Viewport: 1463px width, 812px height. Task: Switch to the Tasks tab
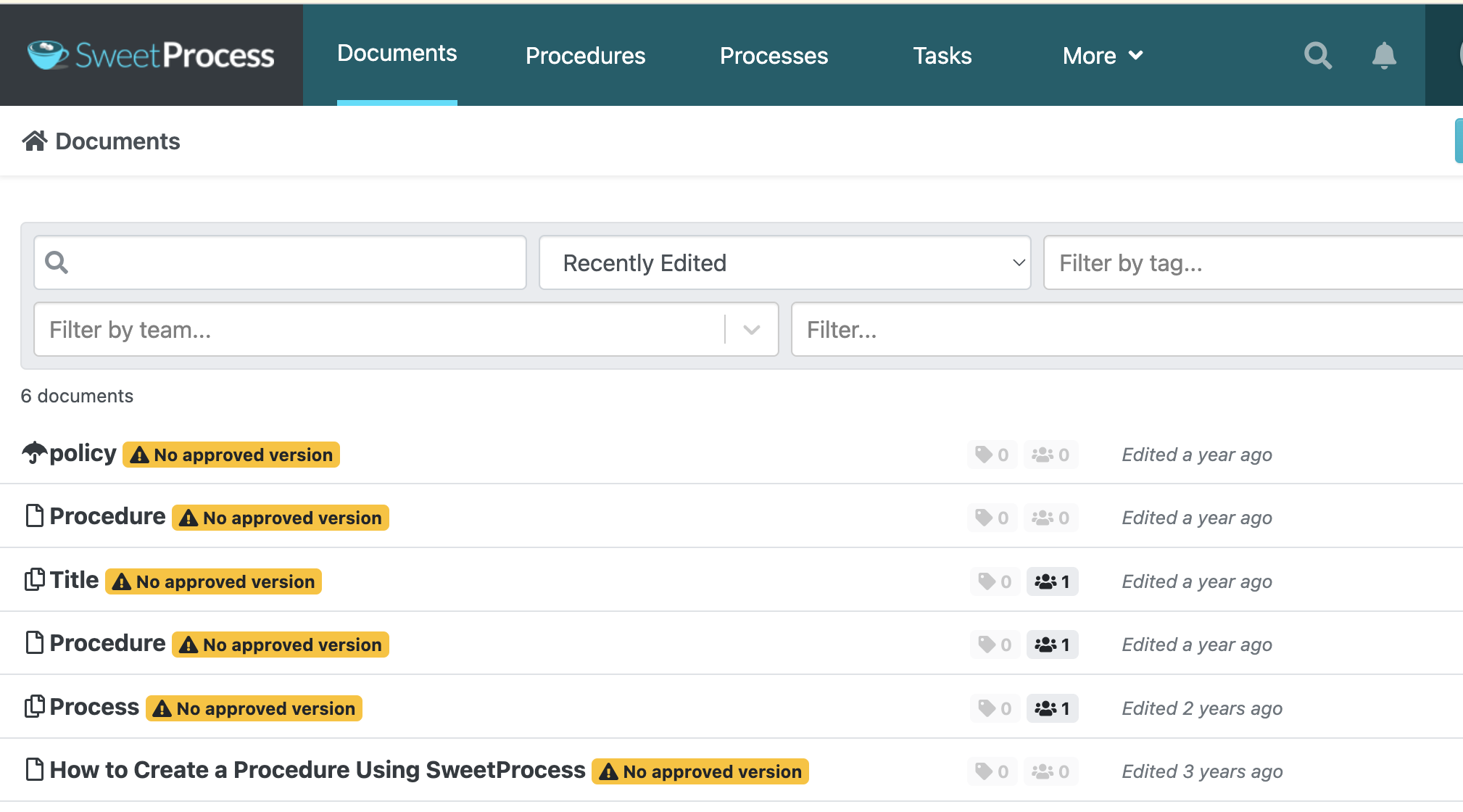[942, 55]
